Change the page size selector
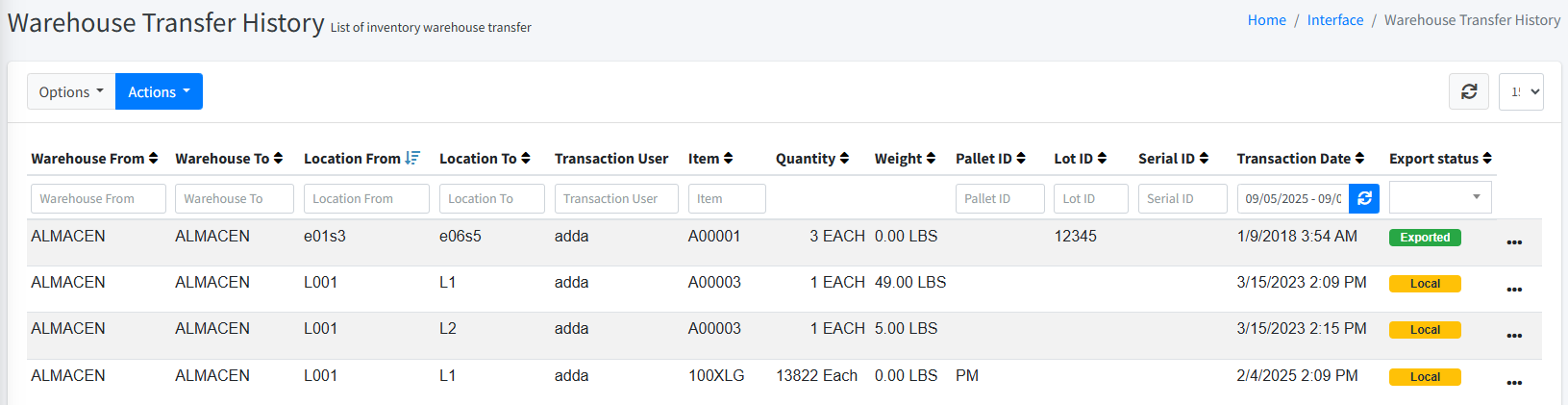This screenshot has height=405, width=1568. (x=1521, y=91)
